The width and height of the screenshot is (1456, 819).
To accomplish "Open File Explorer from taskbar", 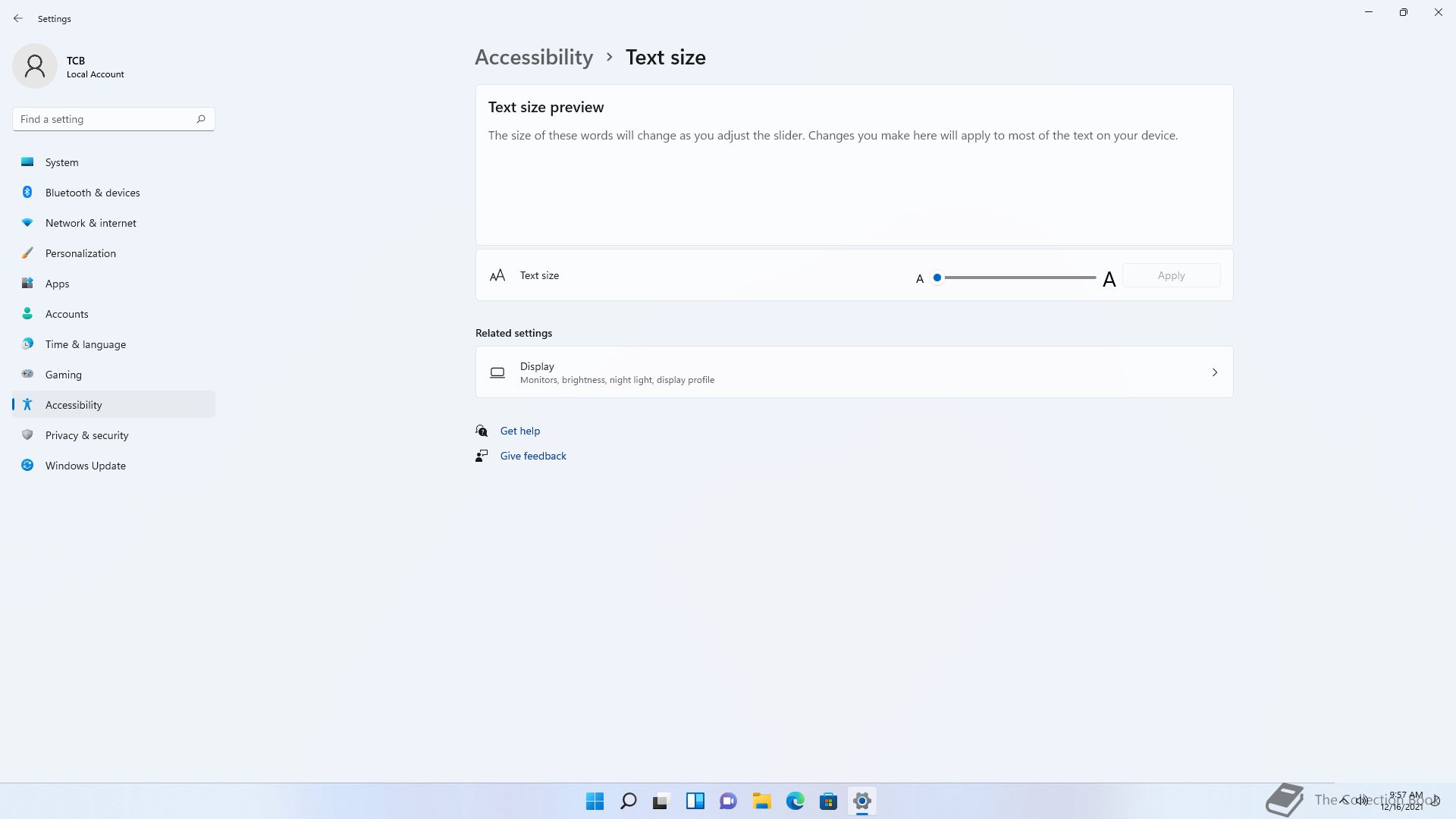I will (x=761, y=801).
